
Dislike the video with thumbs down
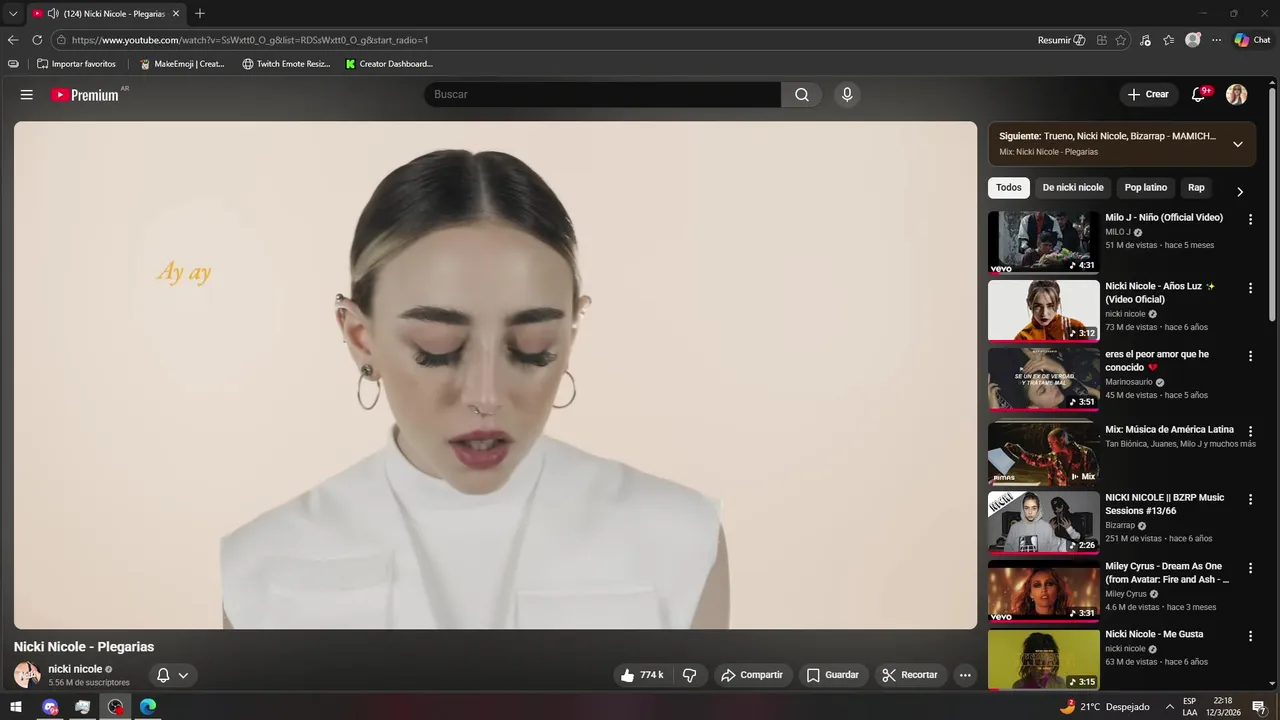pyautogui.click(x=689, y=675)
